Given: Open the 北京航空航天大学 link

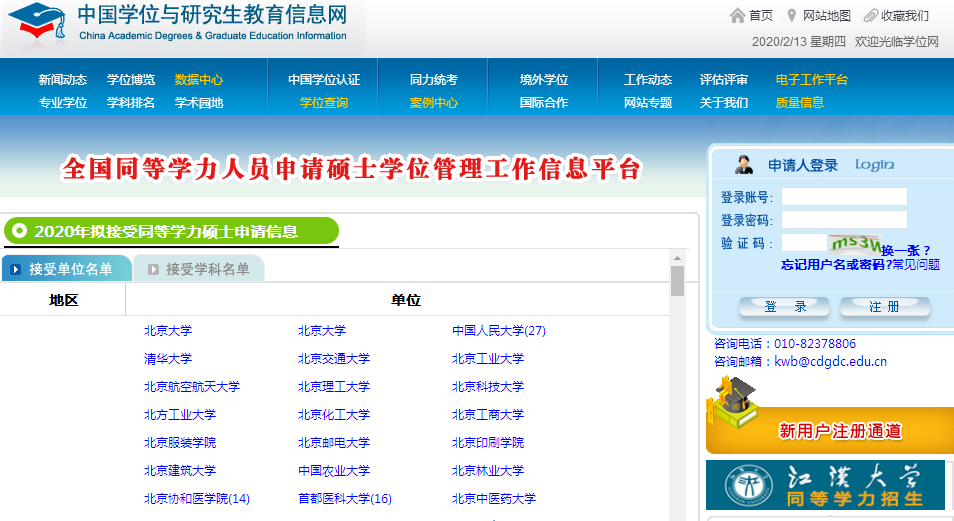Looking at the screenshot, I should point(192,386).
